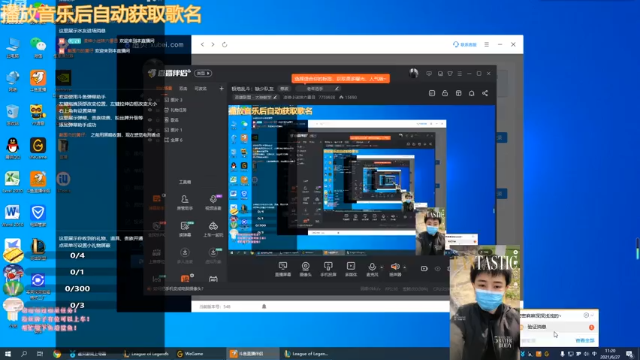Toggle visibility eye of the third source row
The height and width of the screenshot is (360, 640).
(150, 120)
